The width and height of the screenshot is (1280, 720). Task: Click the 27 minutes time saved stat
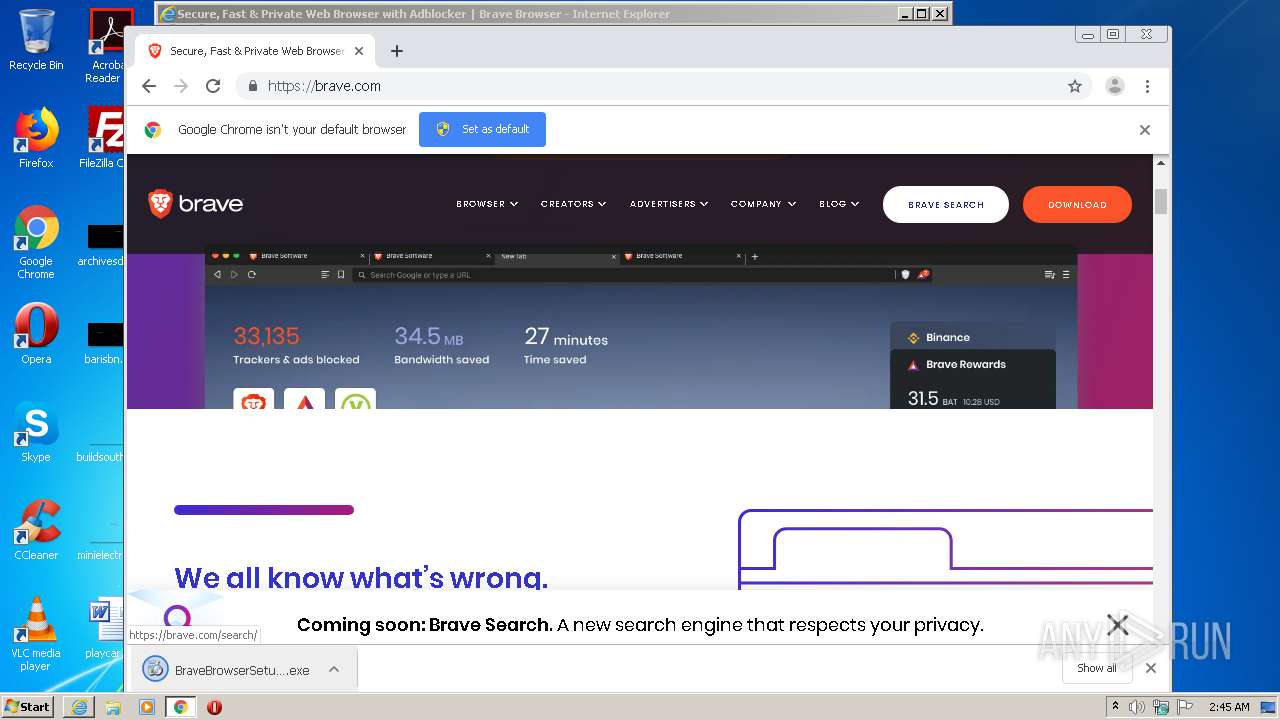coord(566,345)
